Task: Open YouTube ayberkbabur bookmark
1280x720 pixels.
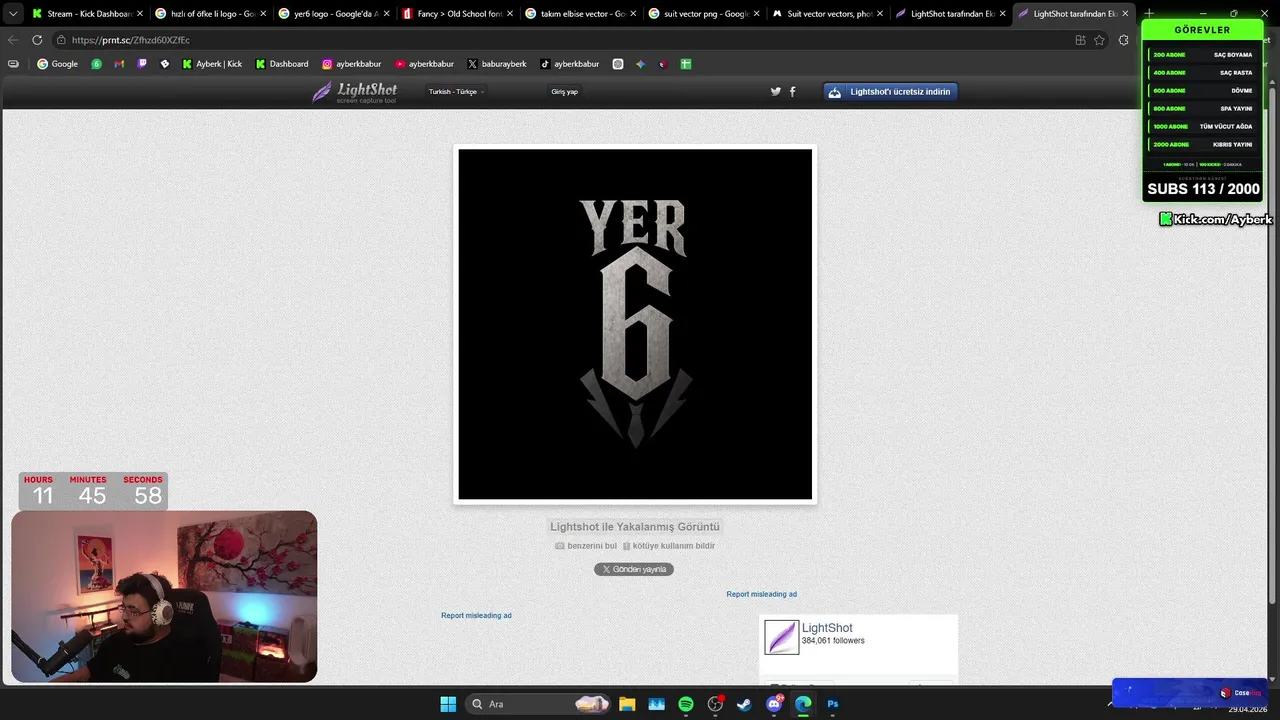Action: [x=425, y=64]
